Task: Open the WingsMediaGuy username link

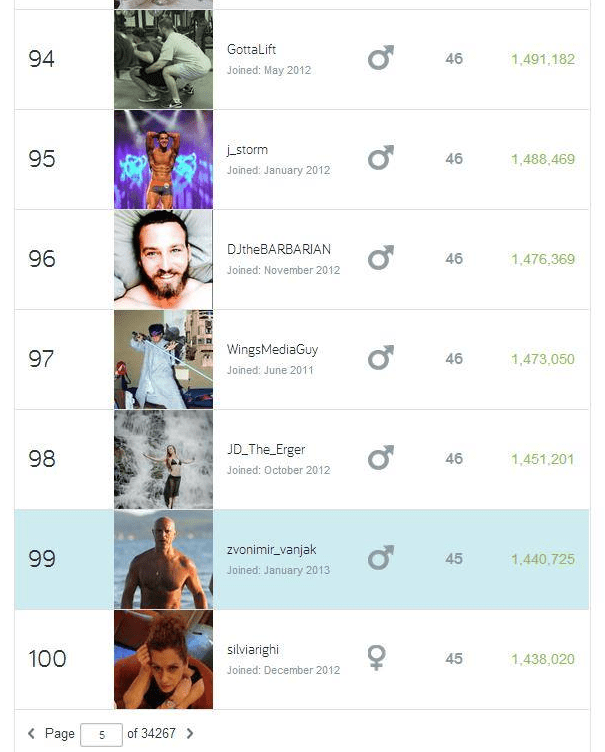Action: pos(272,350)
